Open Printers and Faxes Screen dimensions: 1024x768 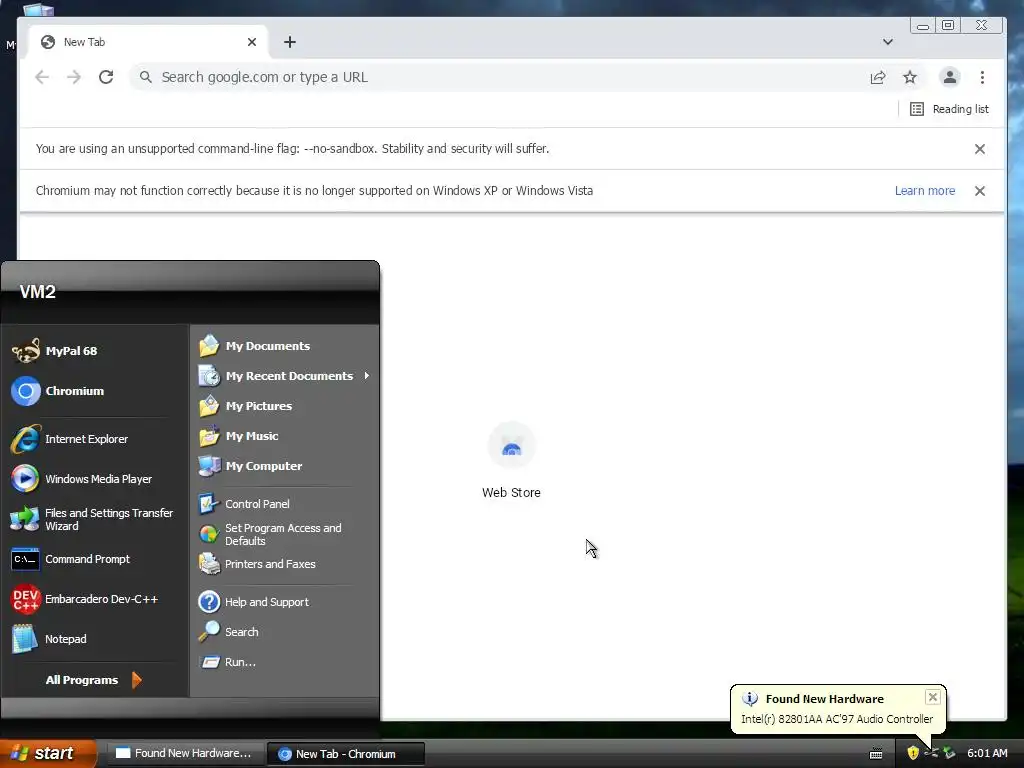(284, 564)
